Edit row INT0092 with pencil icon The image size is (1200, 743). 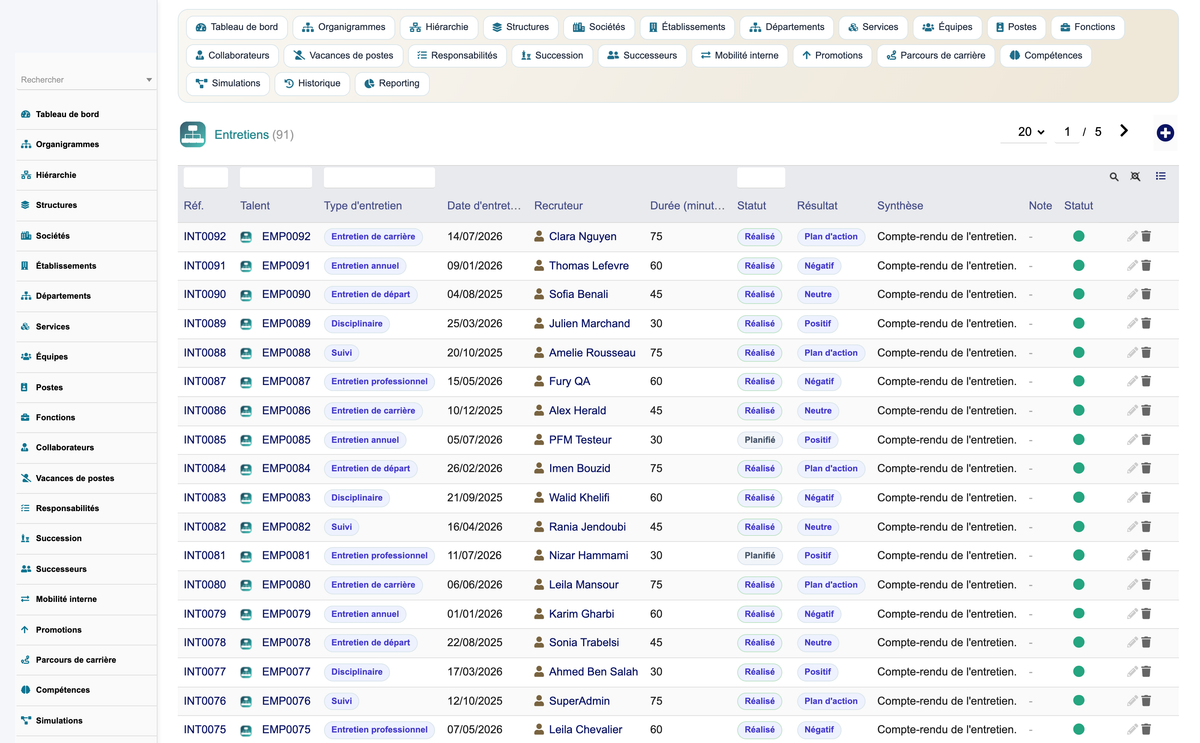pos(1132,237)
